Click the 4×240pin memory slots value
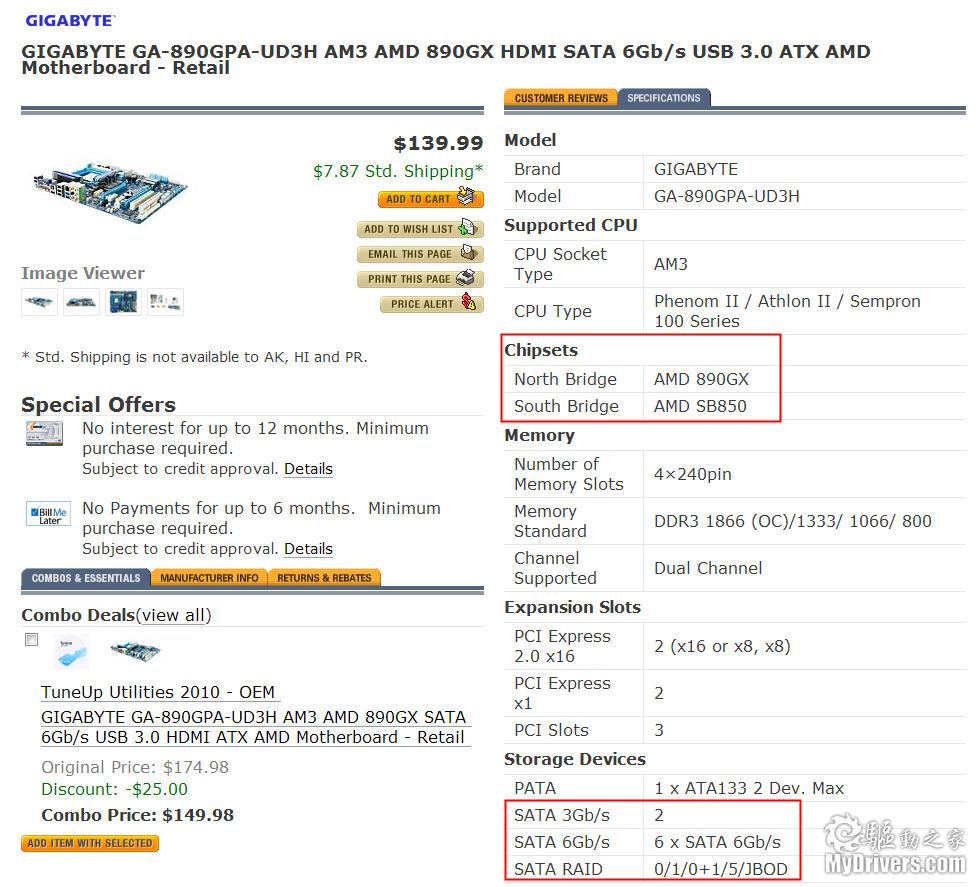This screenshot has width=979, height=887. click(692, 474)
